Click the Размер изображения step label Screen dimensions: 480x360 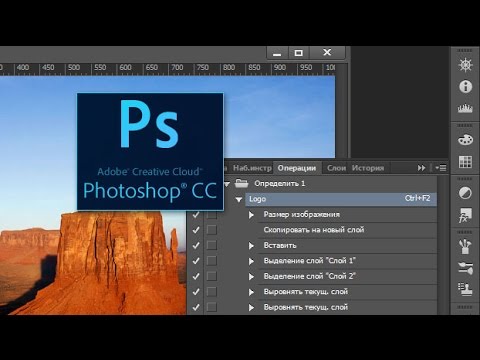click(302, 214)
